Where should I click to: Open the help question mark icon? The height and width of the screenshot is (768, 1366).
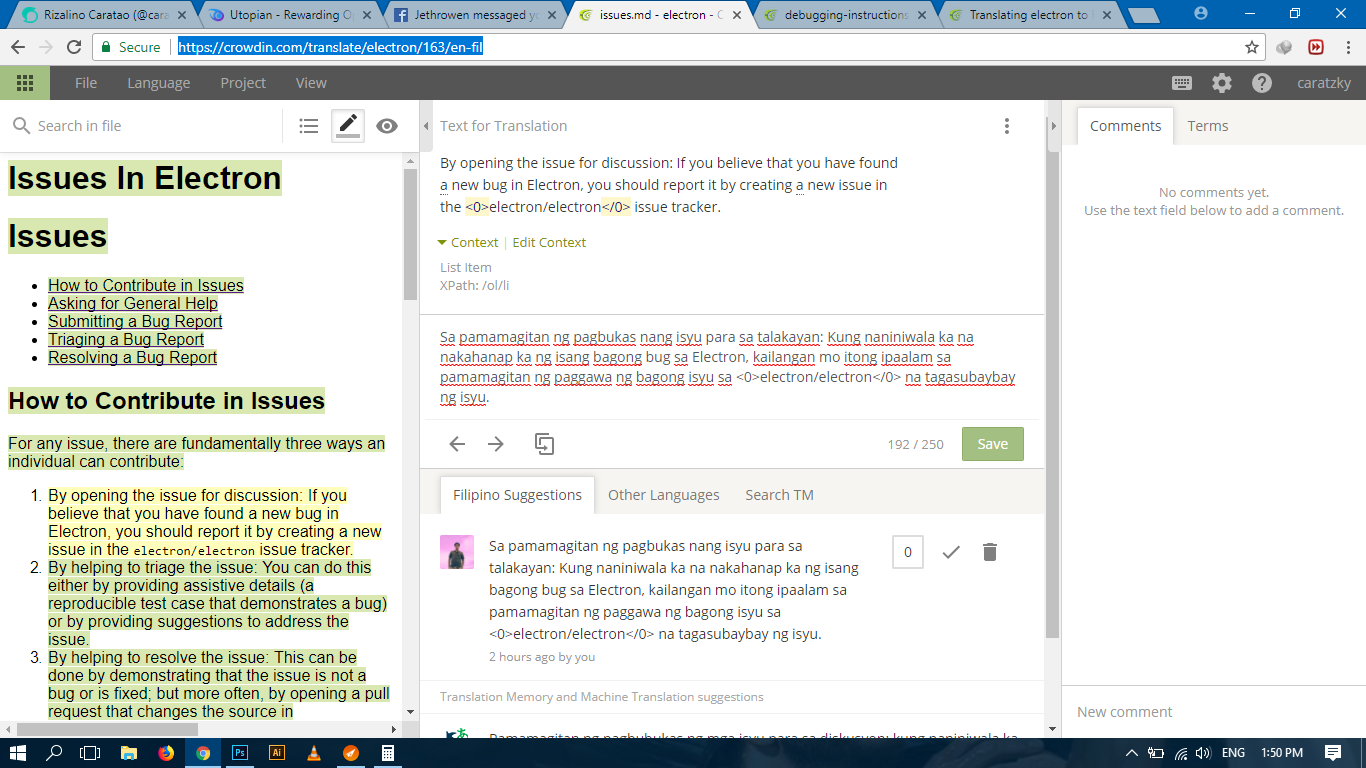(1262, 83)
